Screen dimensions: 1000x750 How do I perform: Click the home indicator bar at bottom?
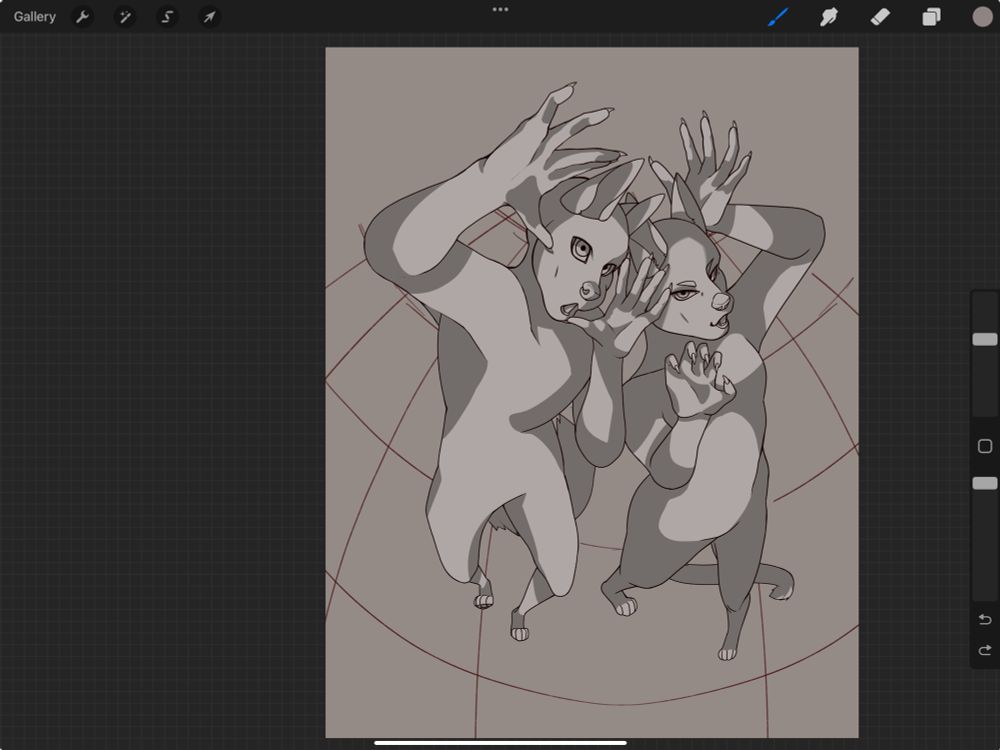501,742
